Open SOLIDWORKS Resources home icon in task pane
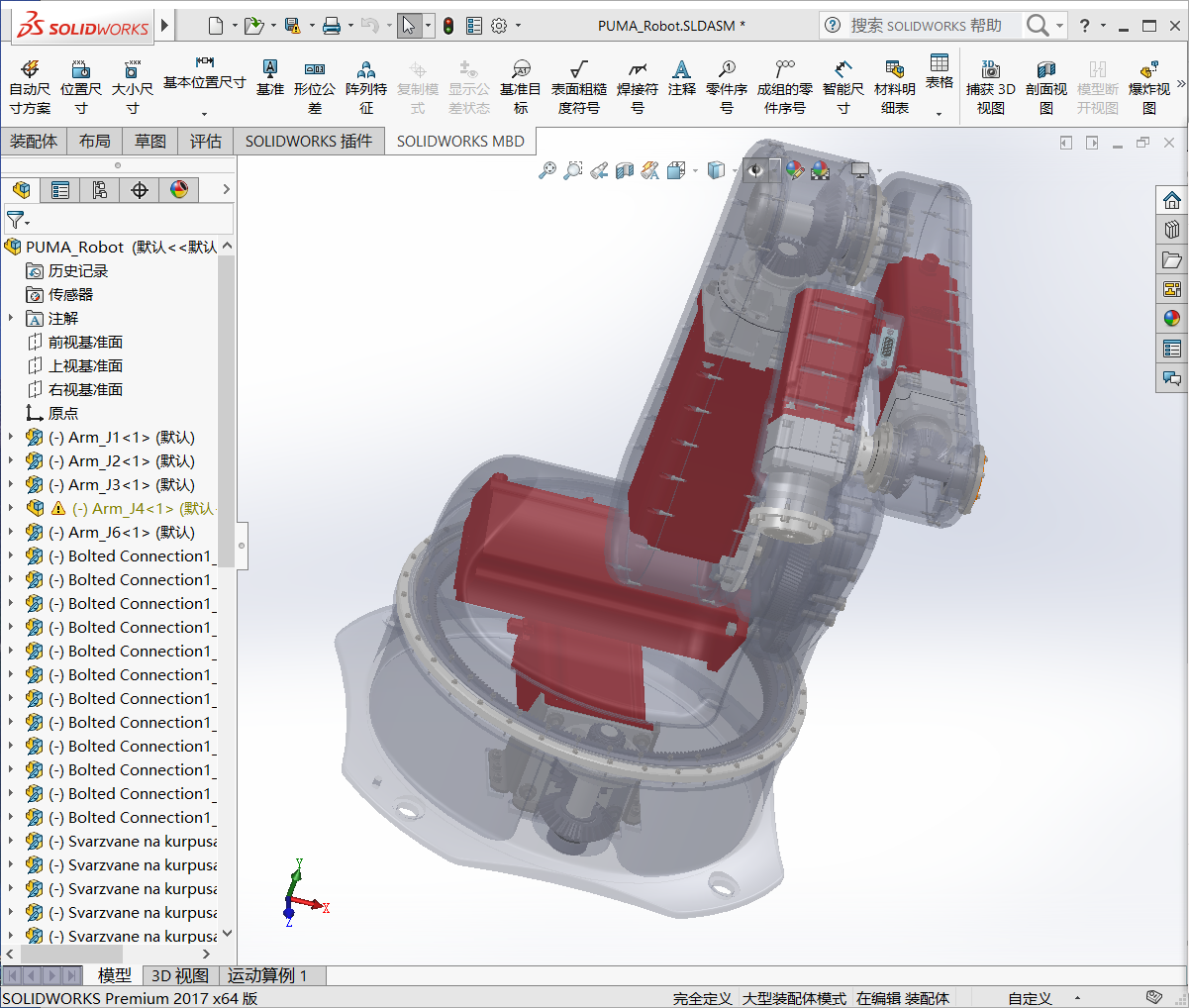1189x1008 pixels. coord(1172,200)
